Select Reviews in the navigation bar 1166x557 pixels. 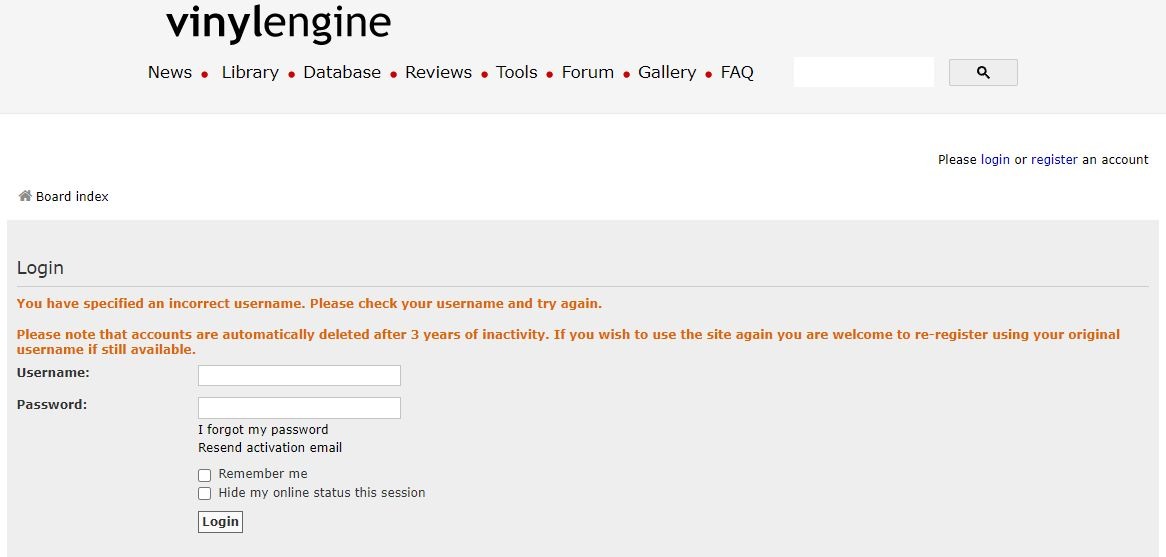pos(439,72)
